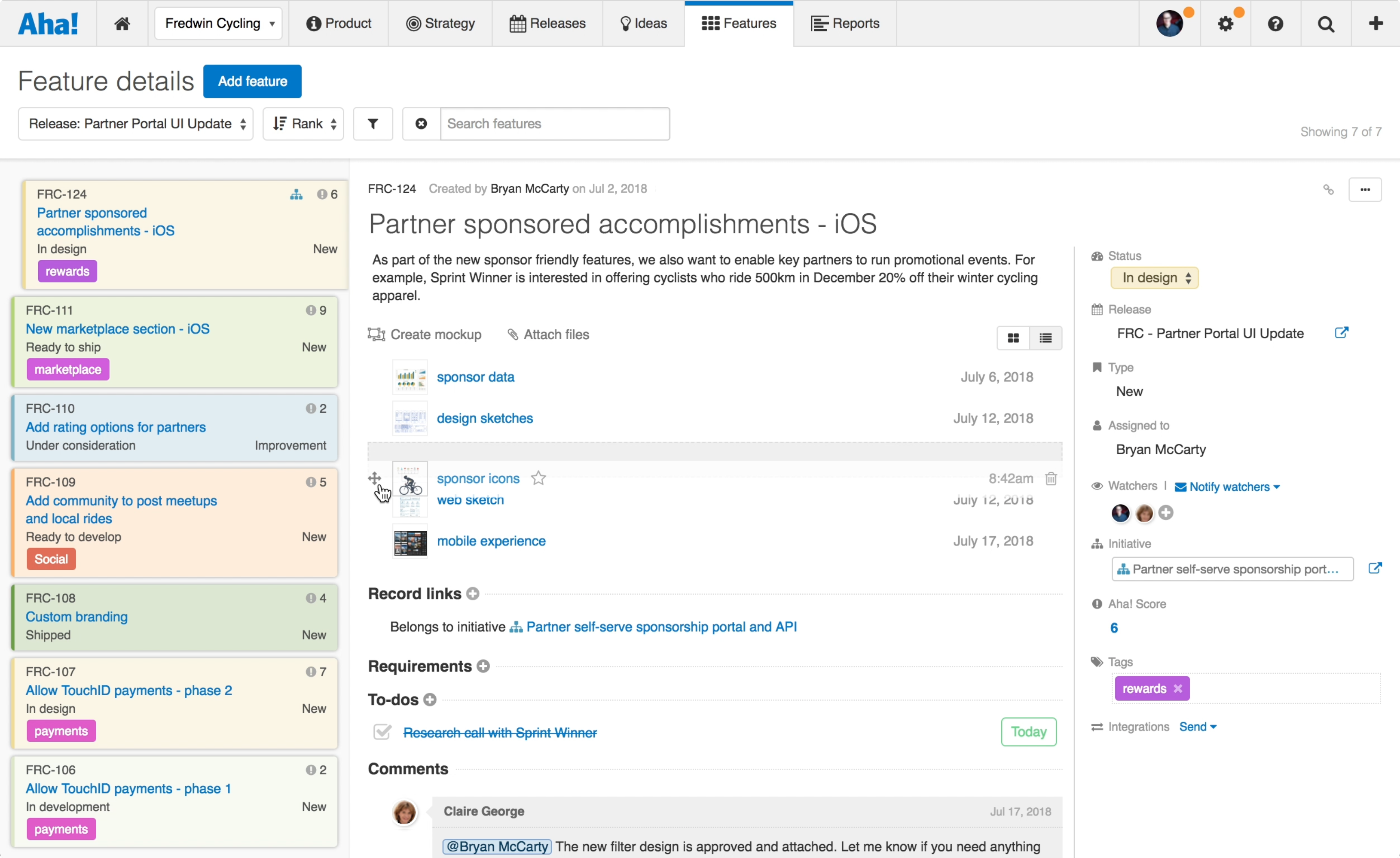Open the sponsor icons thumbnail
Image resolution: width=1400 pixels, height=858 pixels.
410,479
